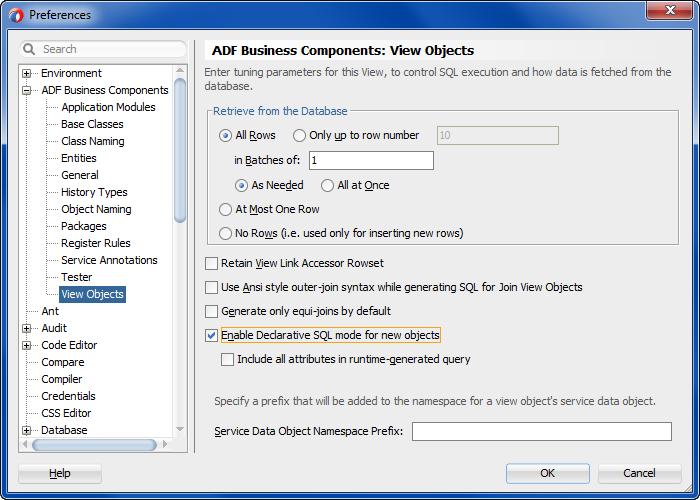This screenshot has height=500, width=700.
Task: Open Application Modules preferences
Action: tap(108, 107)
